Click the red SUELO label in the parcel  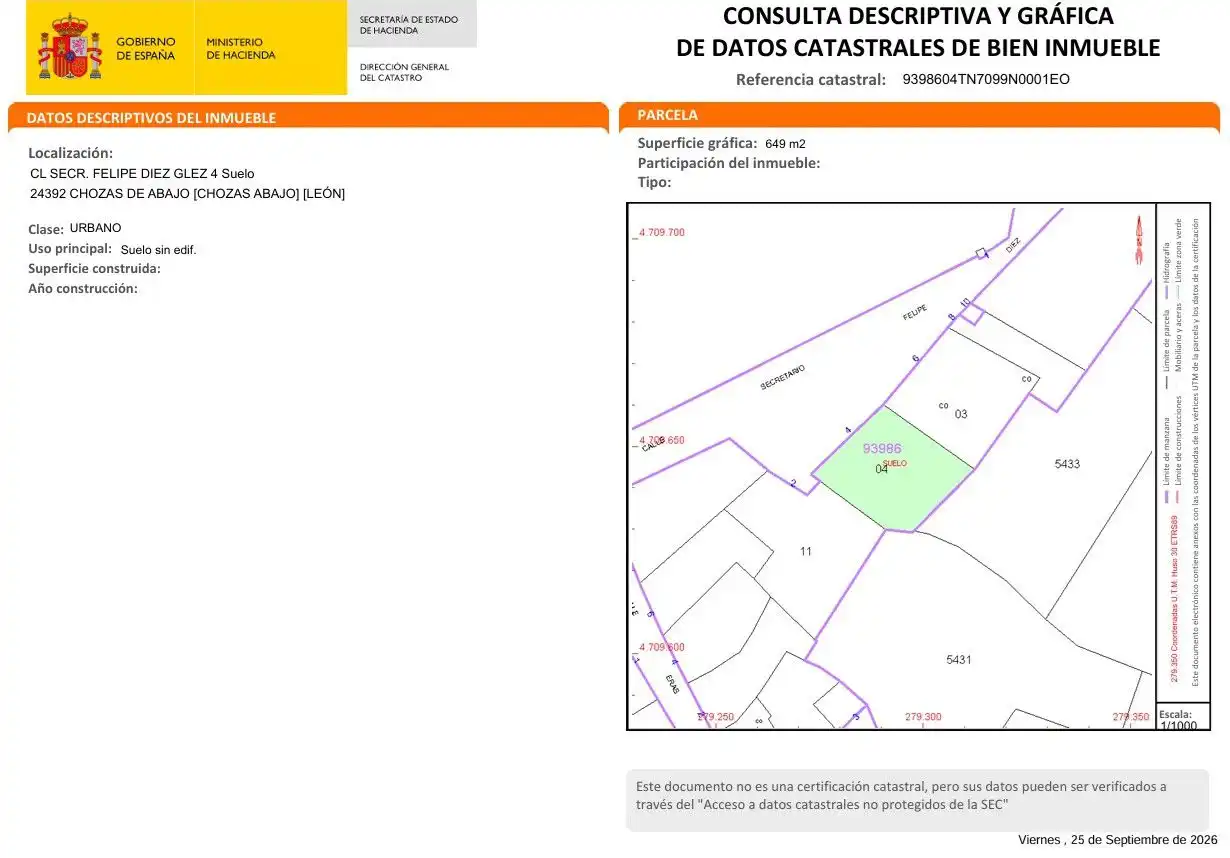(895, 463)
